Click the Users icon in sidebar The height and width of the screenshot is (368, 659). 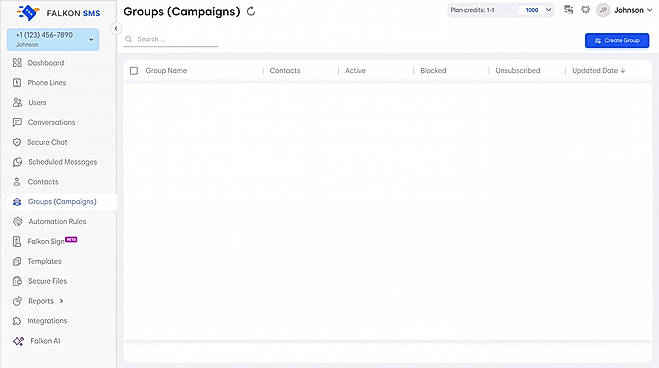[17, 103]
